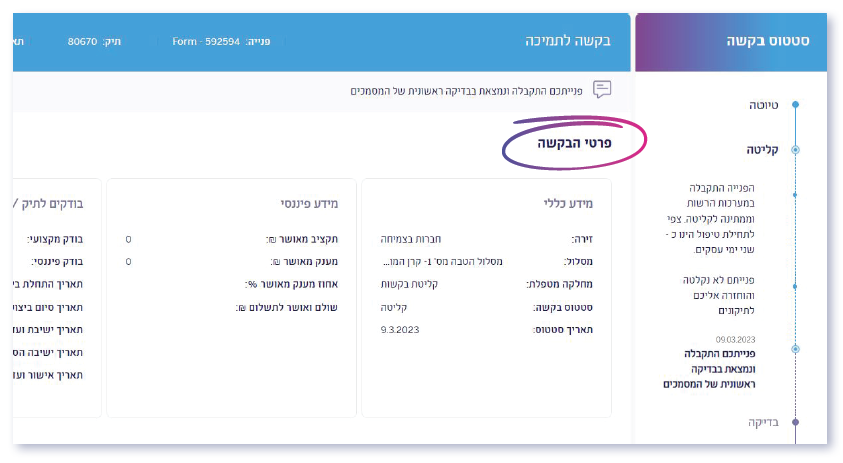
Task: Open the קליטה stage label
Action: click(x=761, y=149)
